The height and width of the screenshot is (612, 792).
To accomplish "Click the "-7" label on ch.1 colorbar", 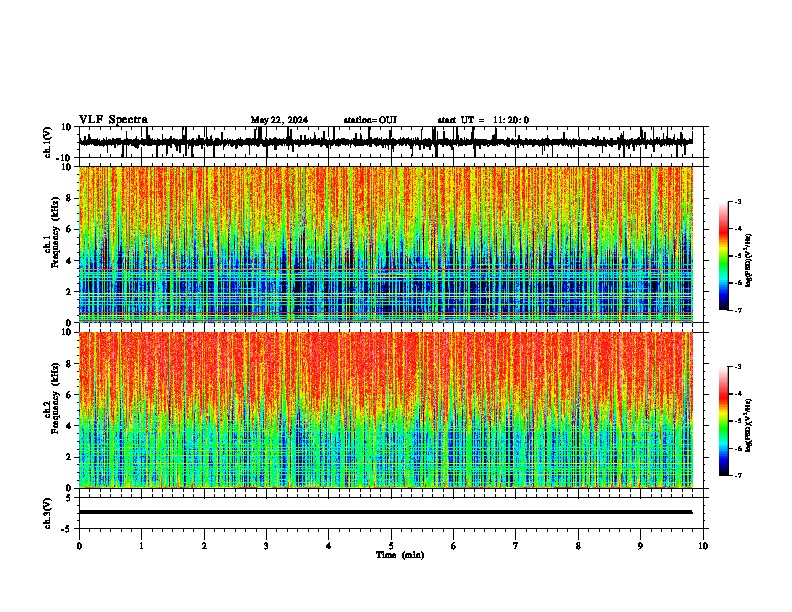I will coord(737,310).
